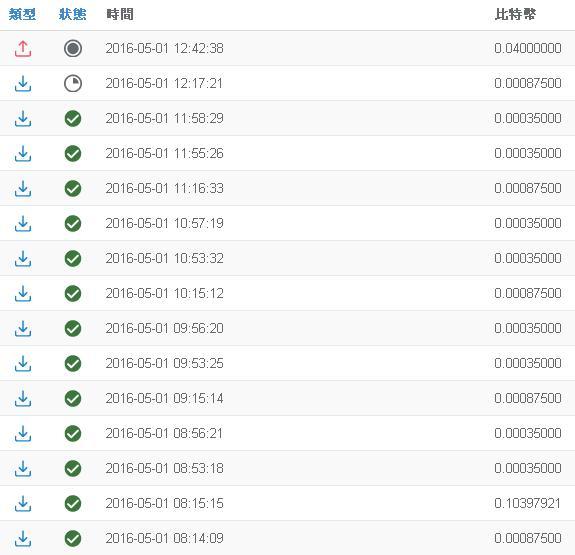Click receive icon at 08:15:15
This screenshot has height=555, width=575.
tap(23, 504)
